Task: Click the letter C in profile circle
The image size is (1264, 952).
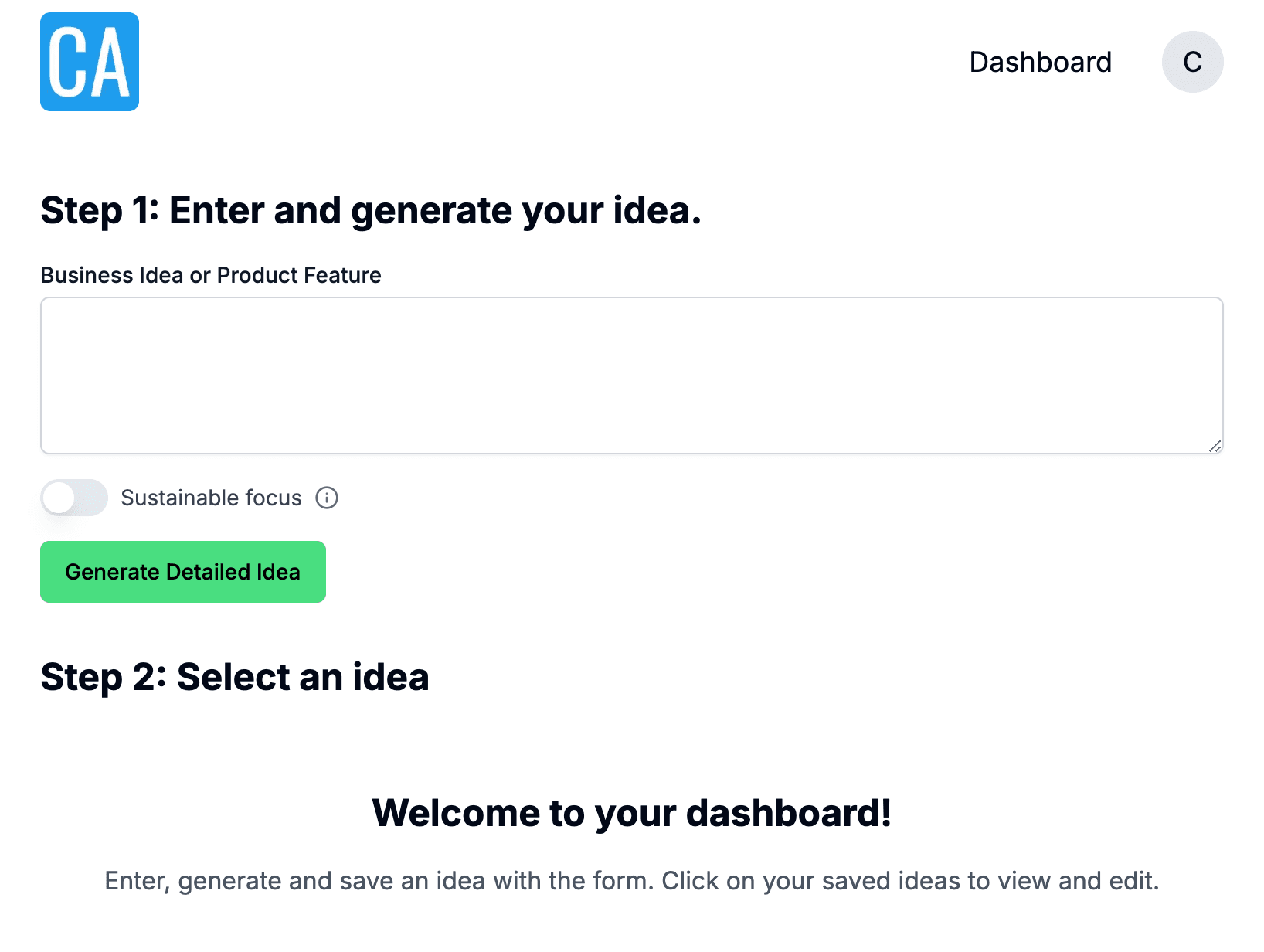Action: 1192,62
